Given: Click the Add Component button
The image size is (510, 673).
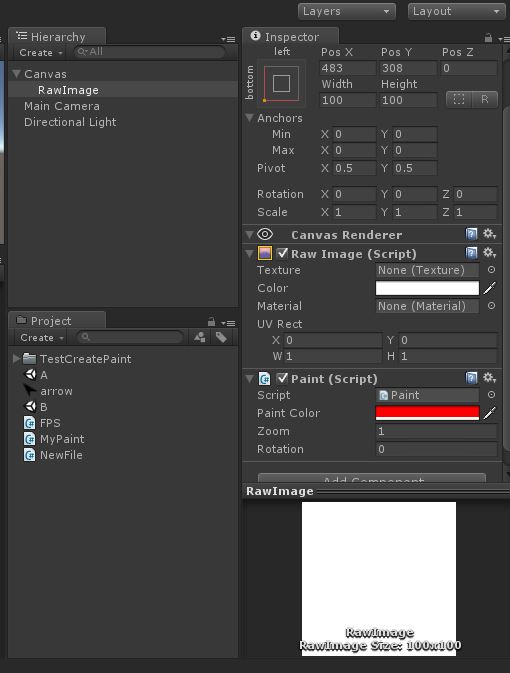Looking at the screenshot, I should tap(372, 479).
